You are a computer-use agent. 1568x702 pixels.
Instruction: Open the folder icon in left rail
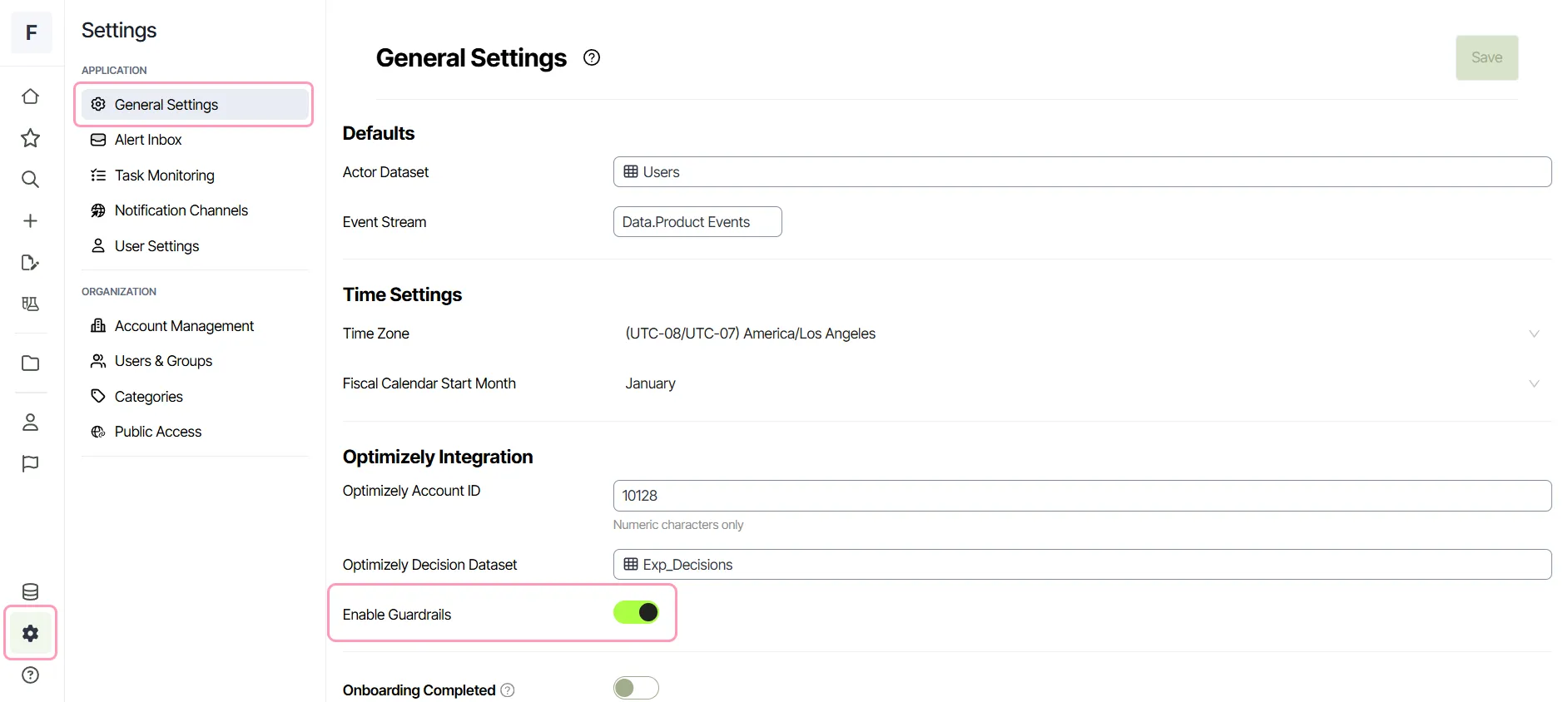[31, 363]
